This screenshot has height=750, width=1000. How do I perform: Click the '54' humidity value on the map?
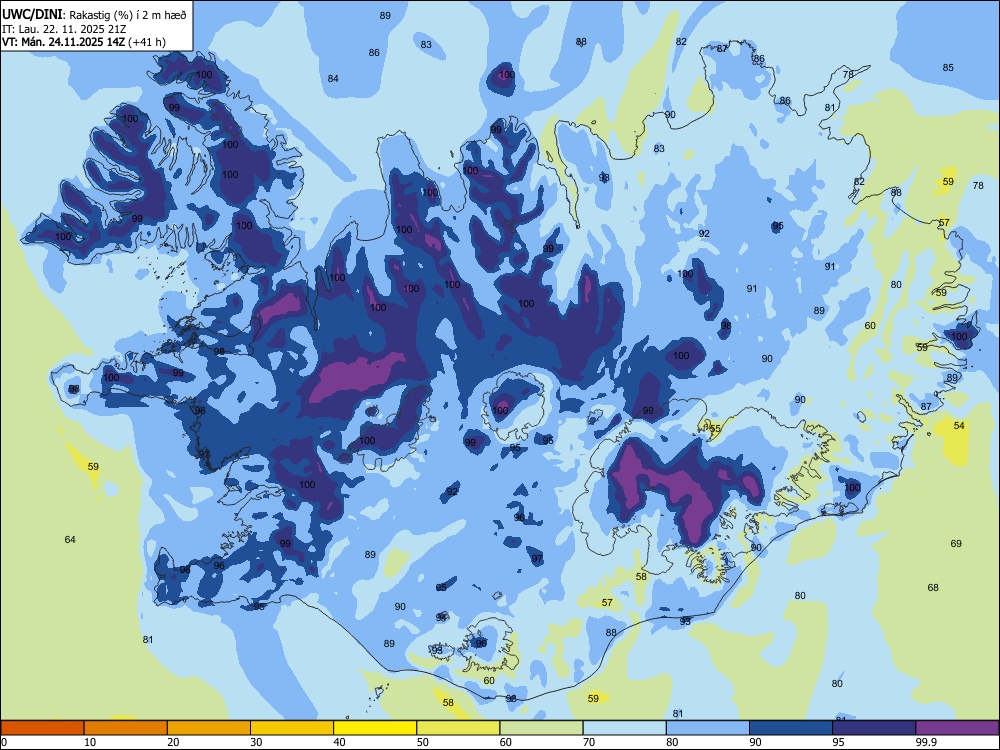(959, 425)
